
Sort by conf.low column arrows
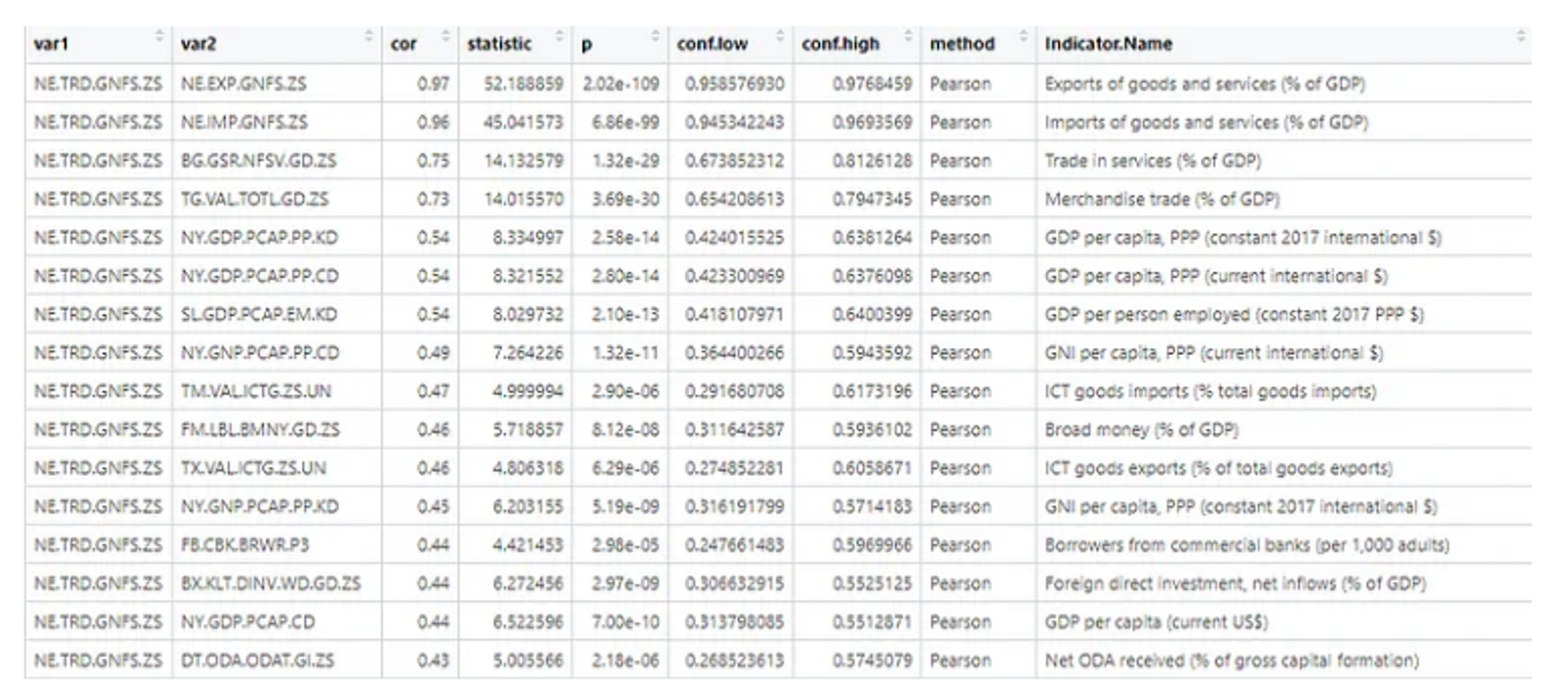pos(780,36)
